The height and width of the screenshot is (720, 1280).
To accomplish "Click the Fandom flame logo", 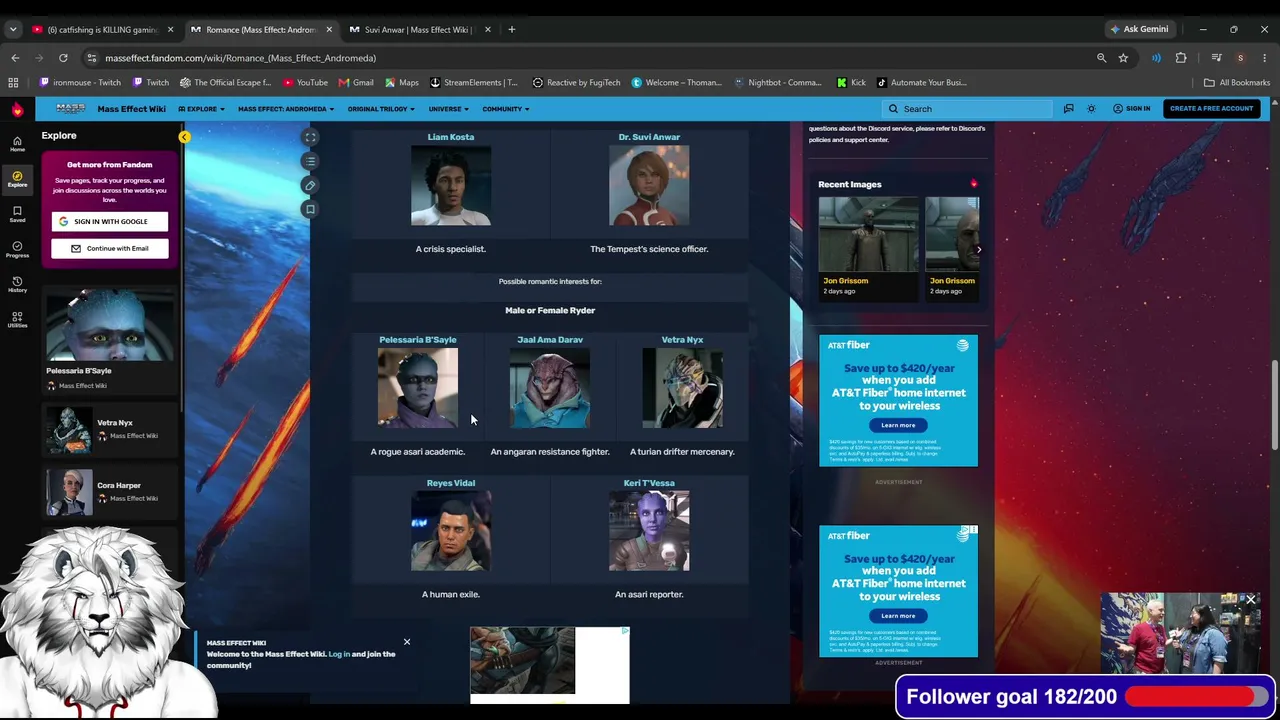I will pos(17,109).
